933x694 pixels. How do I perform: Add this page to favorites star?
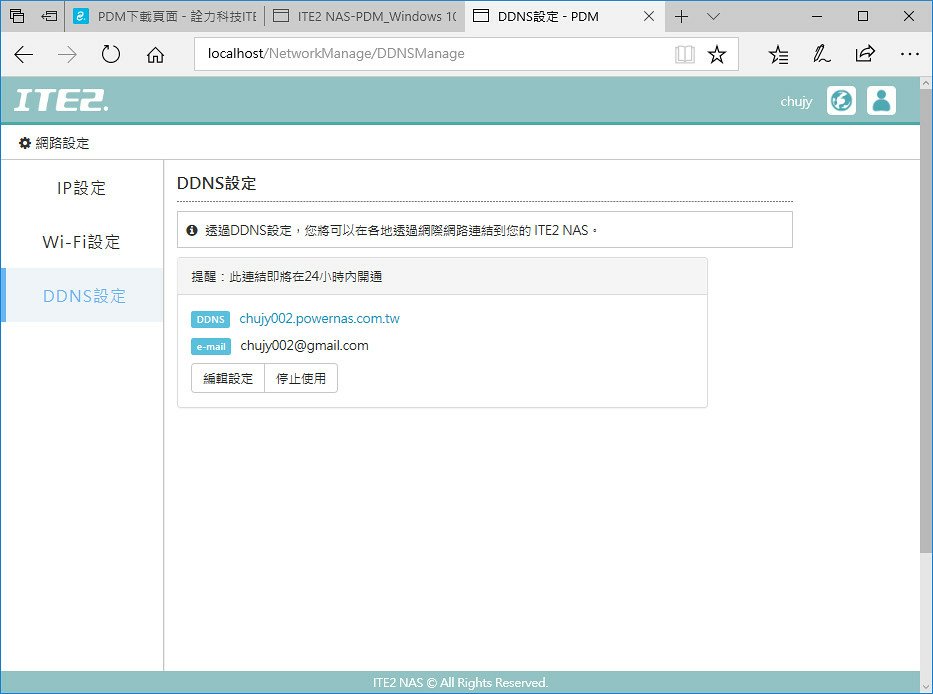coord(717,54)
